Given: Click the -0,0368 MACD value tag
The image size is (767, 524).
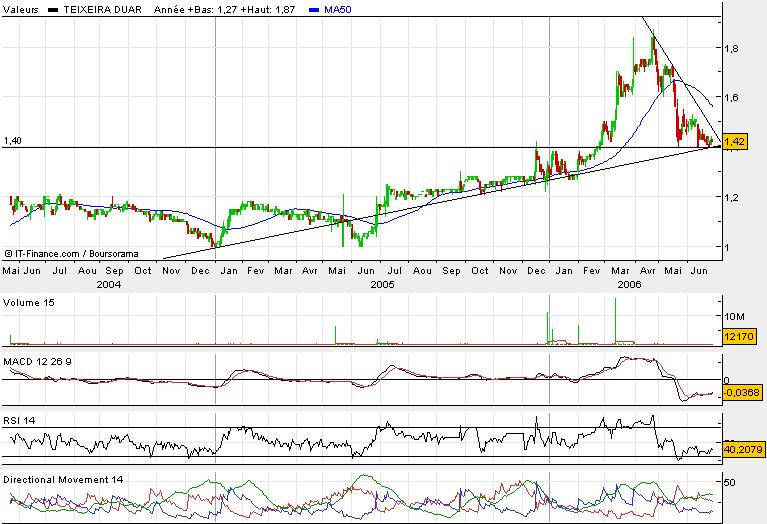Looking at the screenshot, I should pyautogui.click(x=742, y=392).
